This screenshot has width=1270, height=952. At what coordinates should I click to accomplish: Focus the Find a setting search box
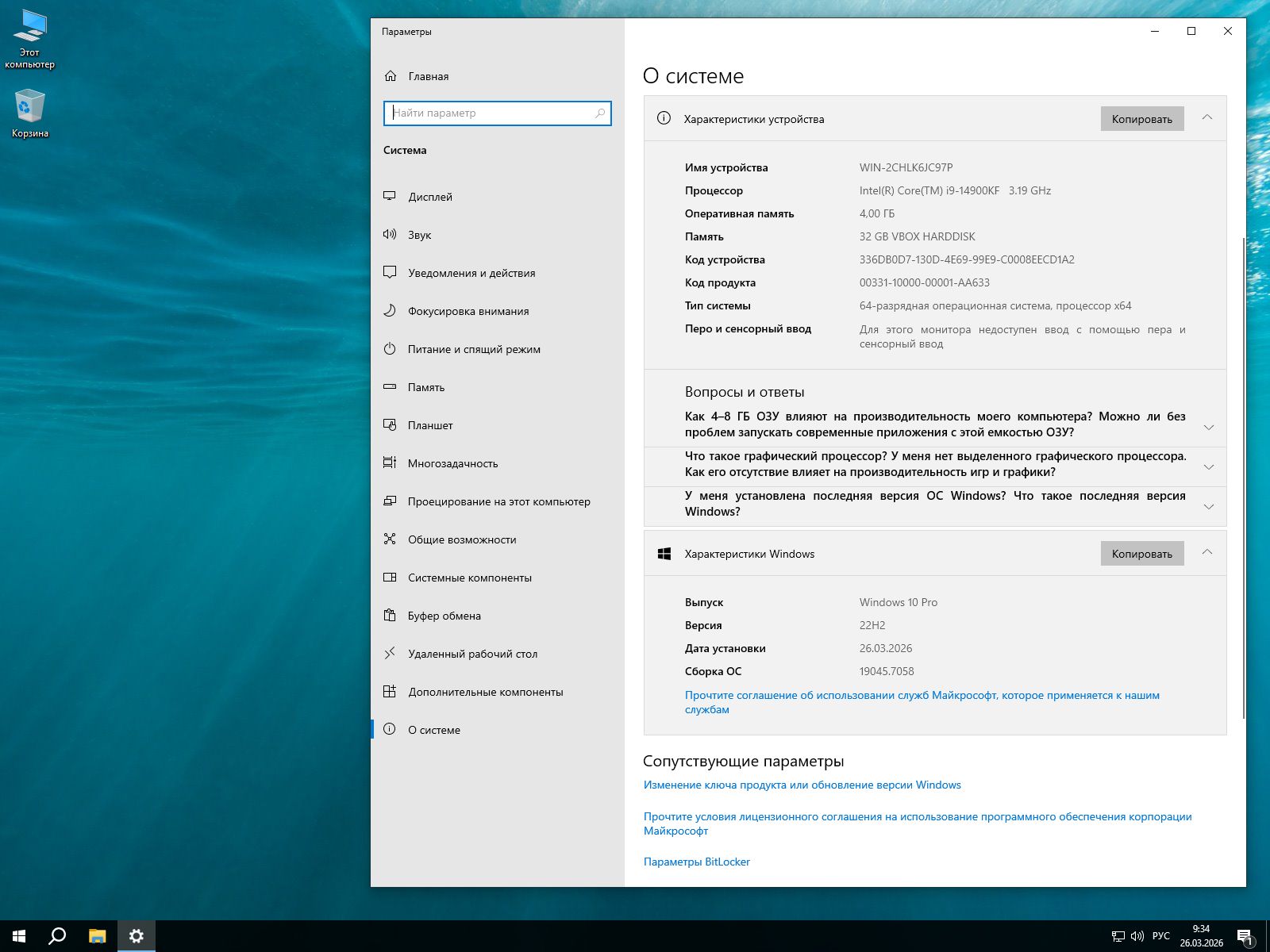pyautogui.click(x=492, y=113)
